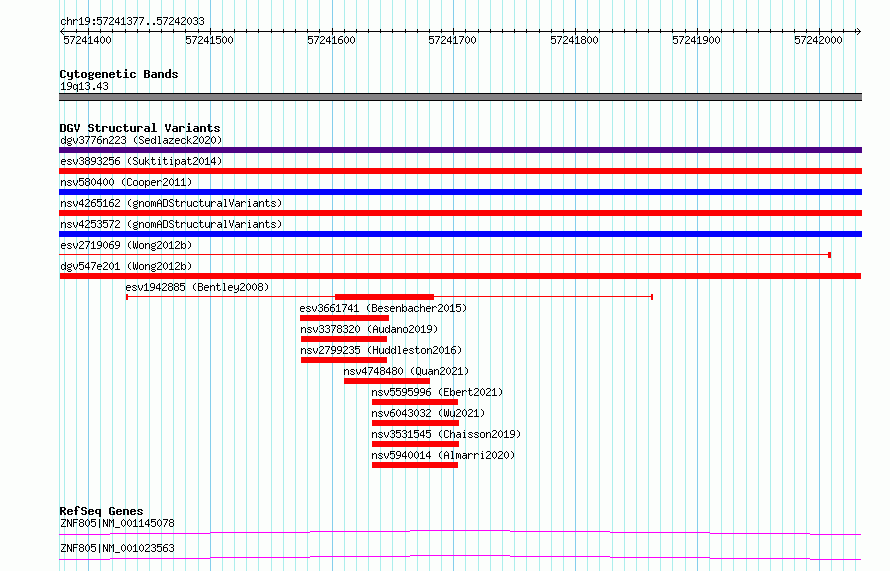Image resolution: width=890 pixels, height=571 pixels.
Task: Click the 57242000 ruler position
Action: coord(818,40)
